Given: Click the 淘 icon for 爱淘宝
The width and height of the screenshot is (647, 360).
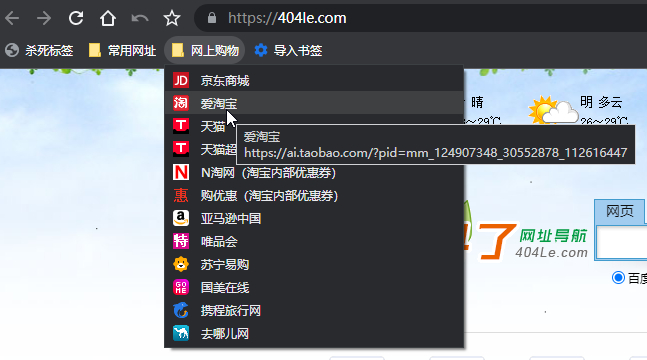Looking at the screenshot, I should pos(181,103).
